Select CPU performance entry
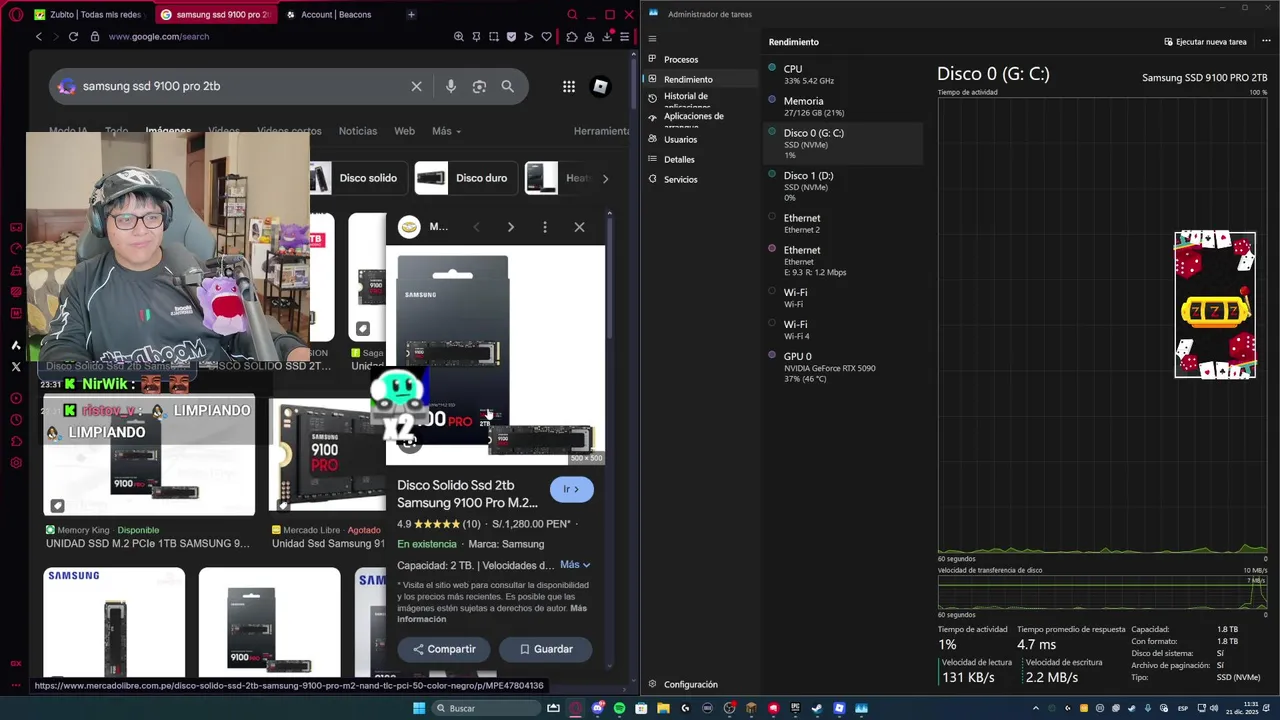 843,75
